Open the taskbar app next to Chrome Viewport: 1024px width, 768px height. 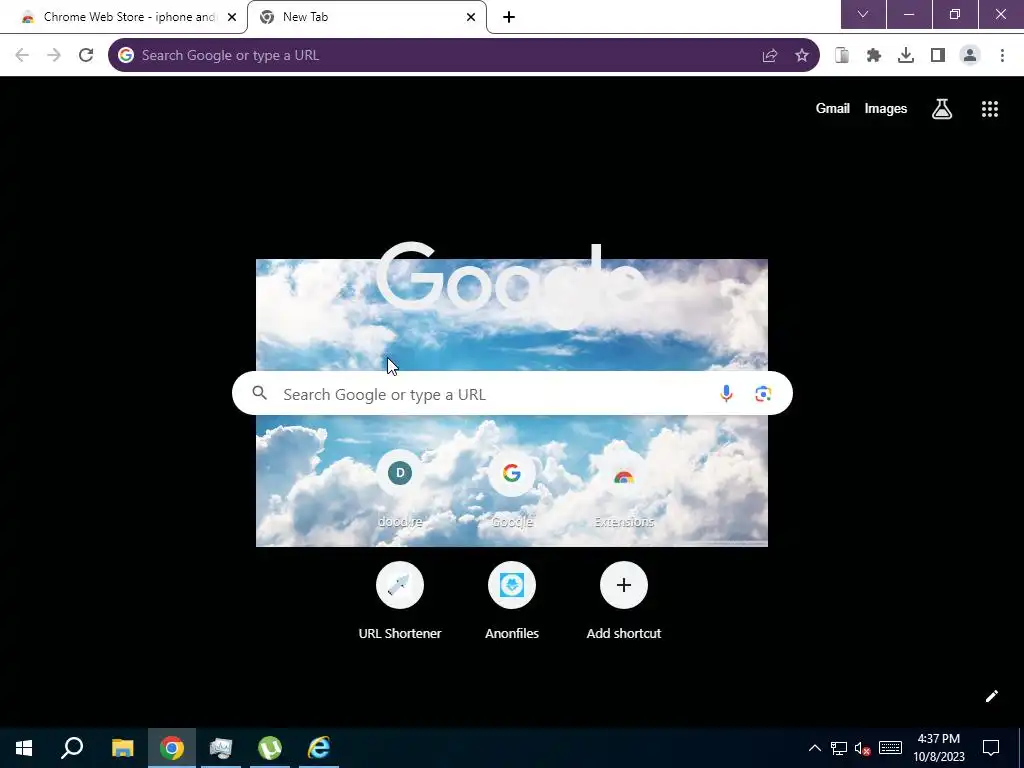click(x=221, y=748)
